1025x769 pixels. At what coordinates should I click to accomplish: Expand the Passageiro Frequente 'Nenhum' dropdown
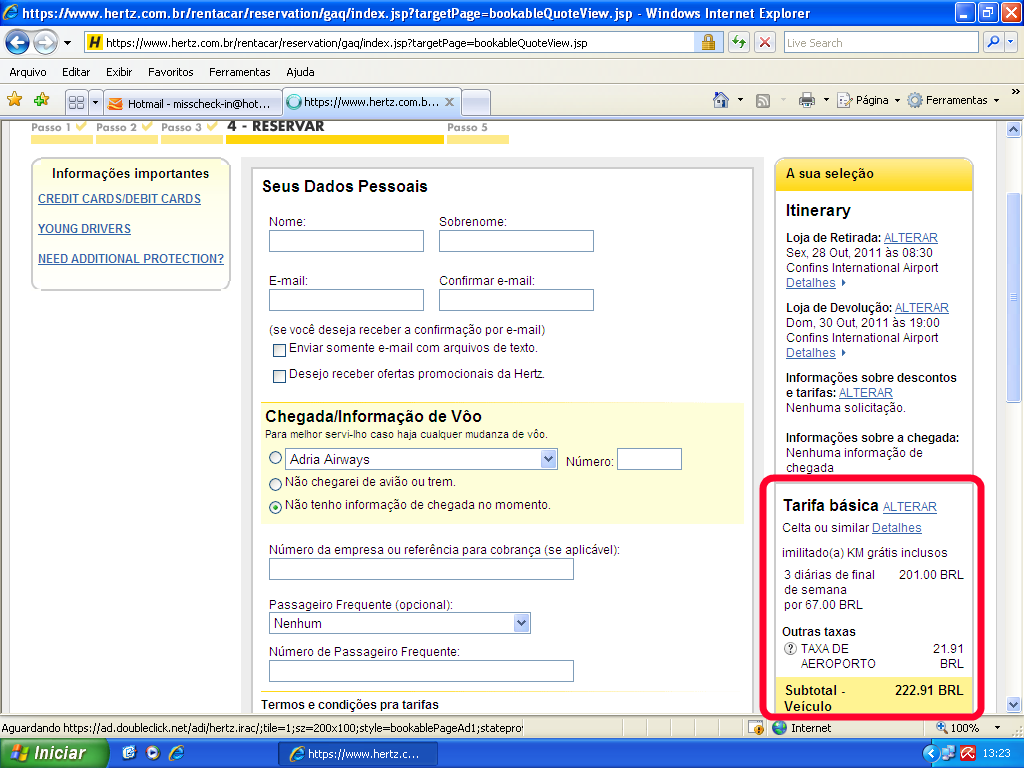coord(521,623)
